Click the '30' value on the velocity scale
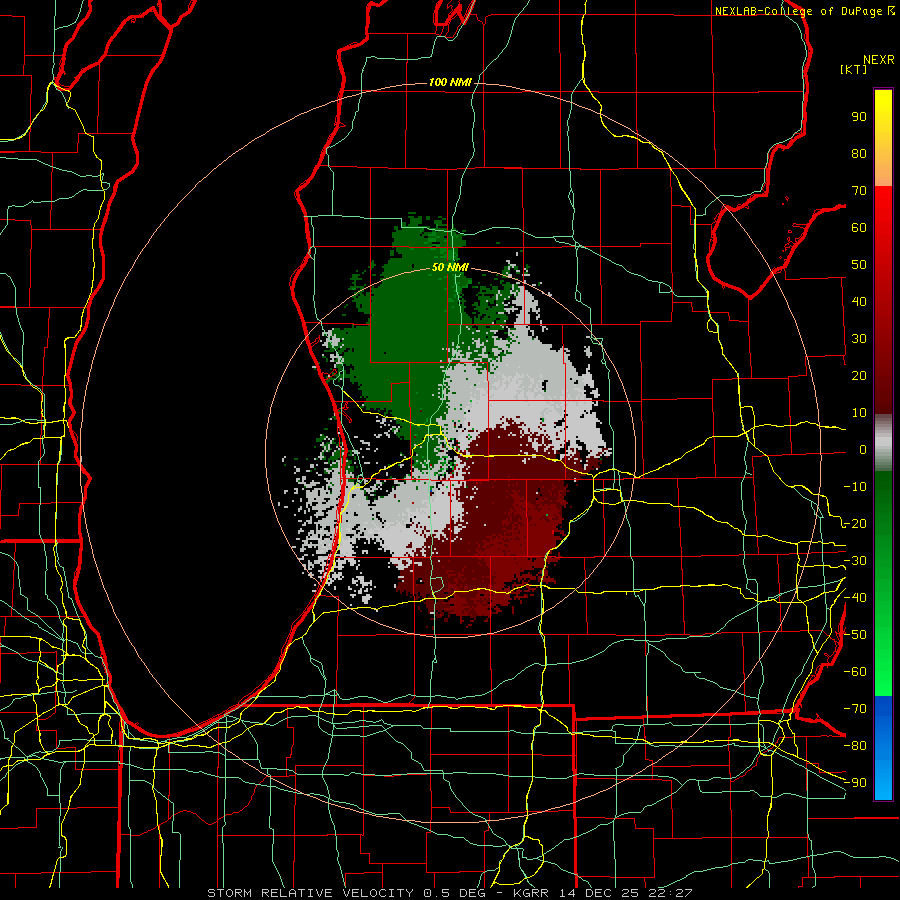 tap(859, 339)
